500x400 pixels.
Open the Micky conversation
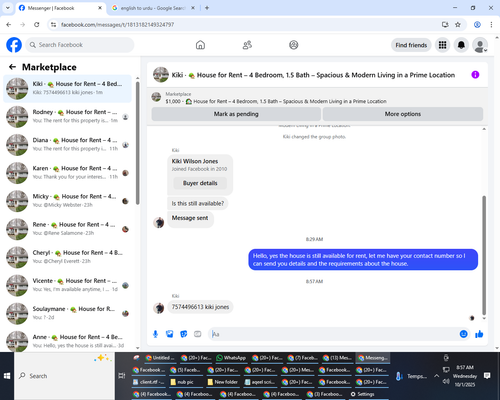(x=67, y=201)
